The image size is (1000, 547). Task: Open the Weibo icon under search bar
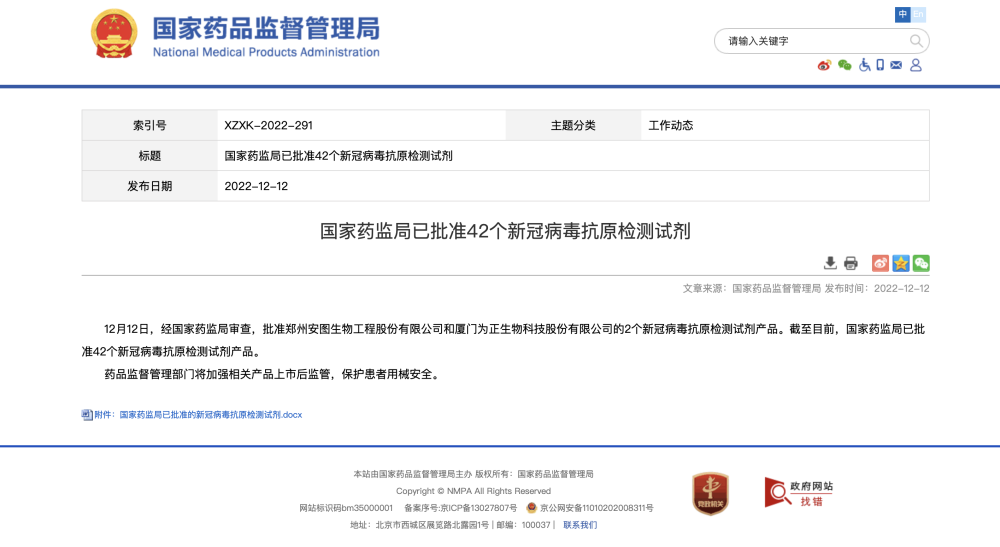point(824,65)
